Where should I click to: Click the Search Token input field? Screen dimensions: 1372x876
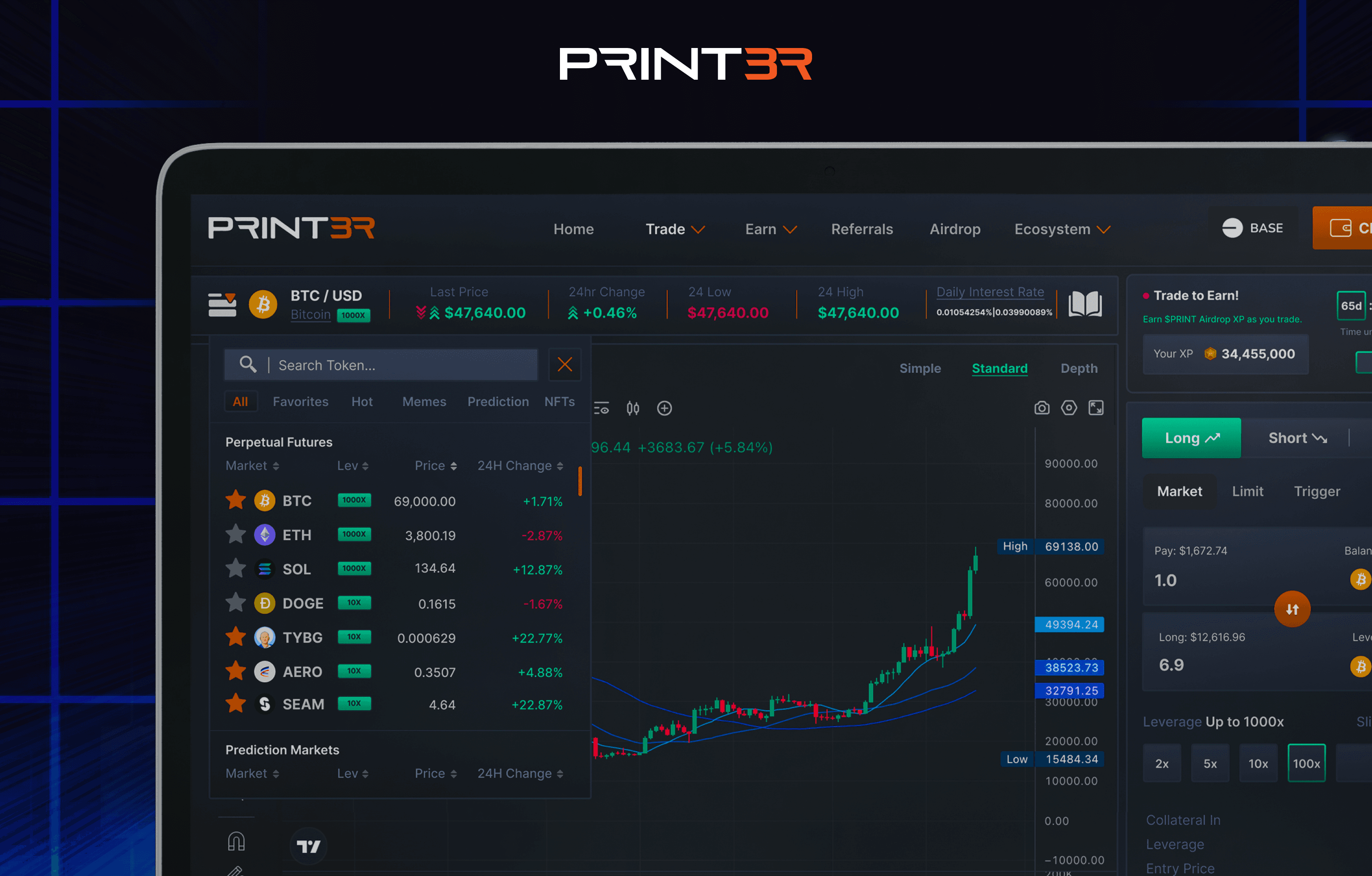pyautogui.click(x=381, y=365)
